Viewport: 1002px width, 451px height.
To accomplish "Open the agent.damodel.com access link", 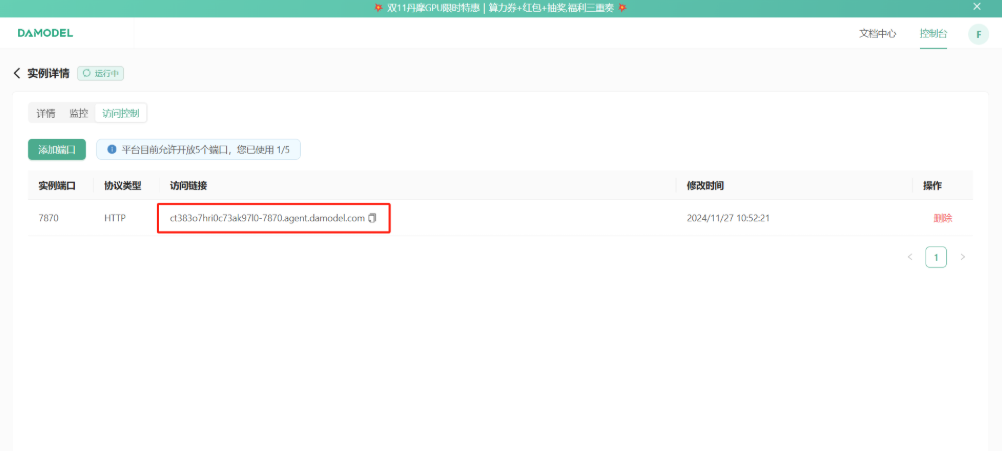I will 267,218.
